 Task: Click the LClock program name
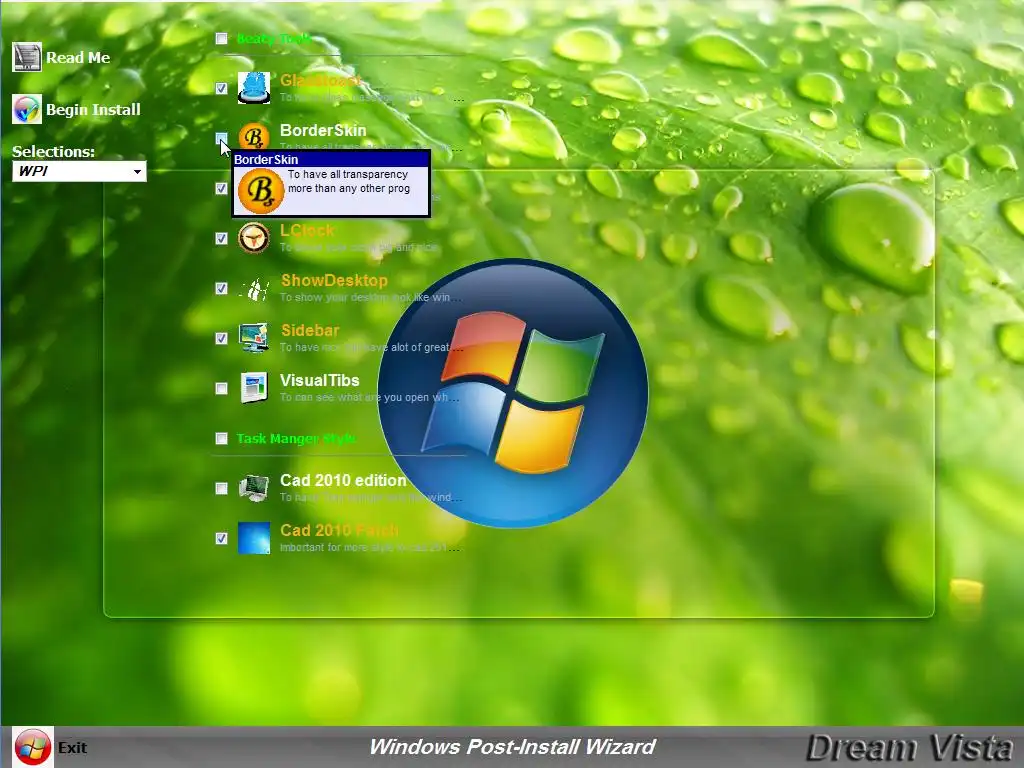(307, 231)
